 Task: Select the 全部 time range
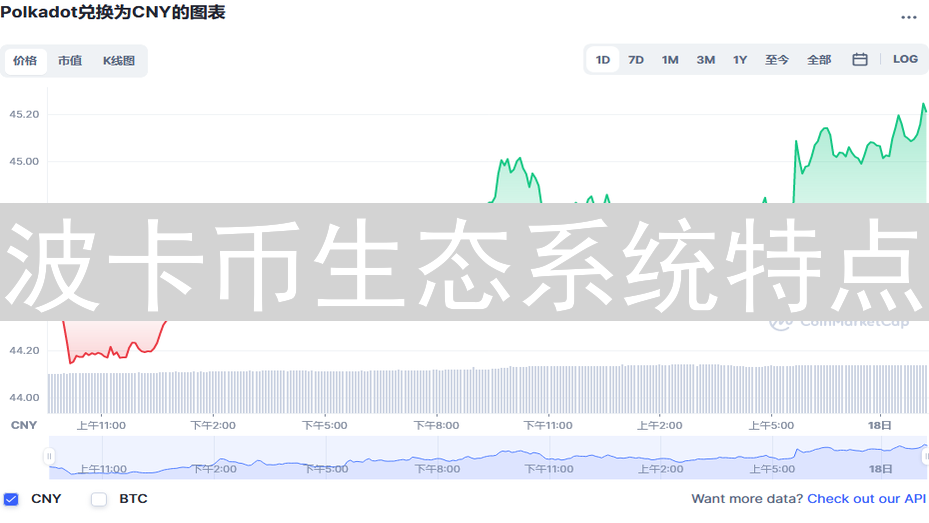[819, 60]
